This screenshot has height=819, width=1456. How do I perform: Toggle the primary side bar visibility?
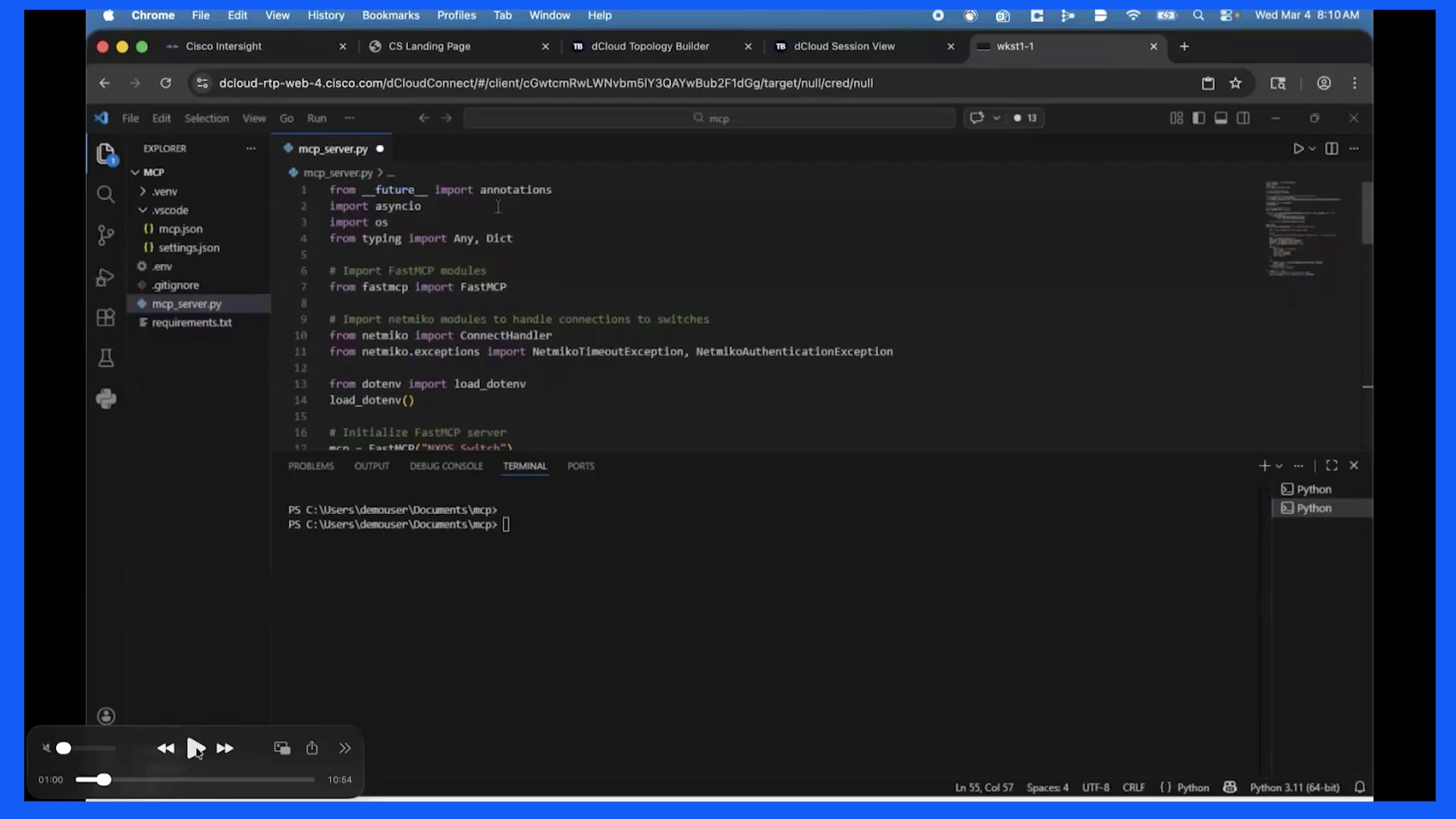pyautogui.click(x=1199, y=118)
